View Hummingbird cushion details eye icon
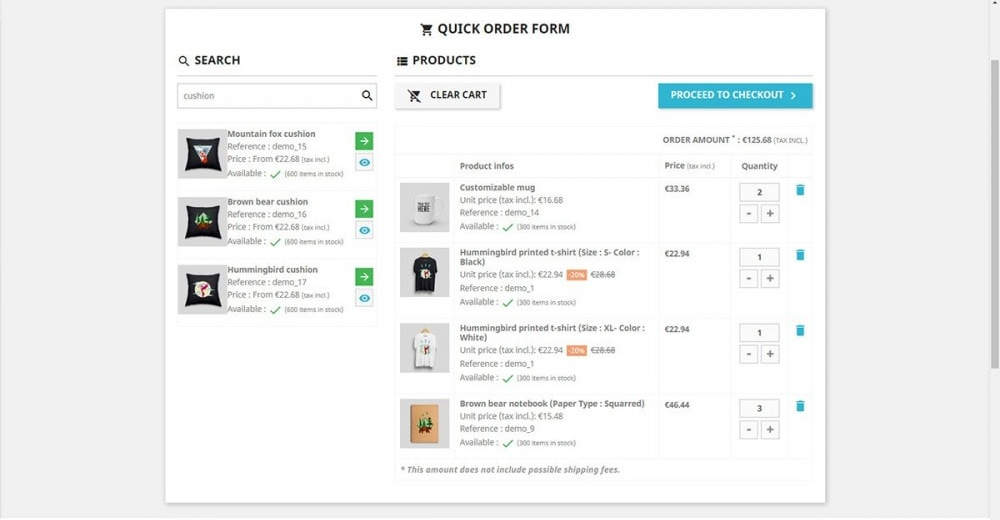Screen dimensions: 1000x520 pos(364,298)
